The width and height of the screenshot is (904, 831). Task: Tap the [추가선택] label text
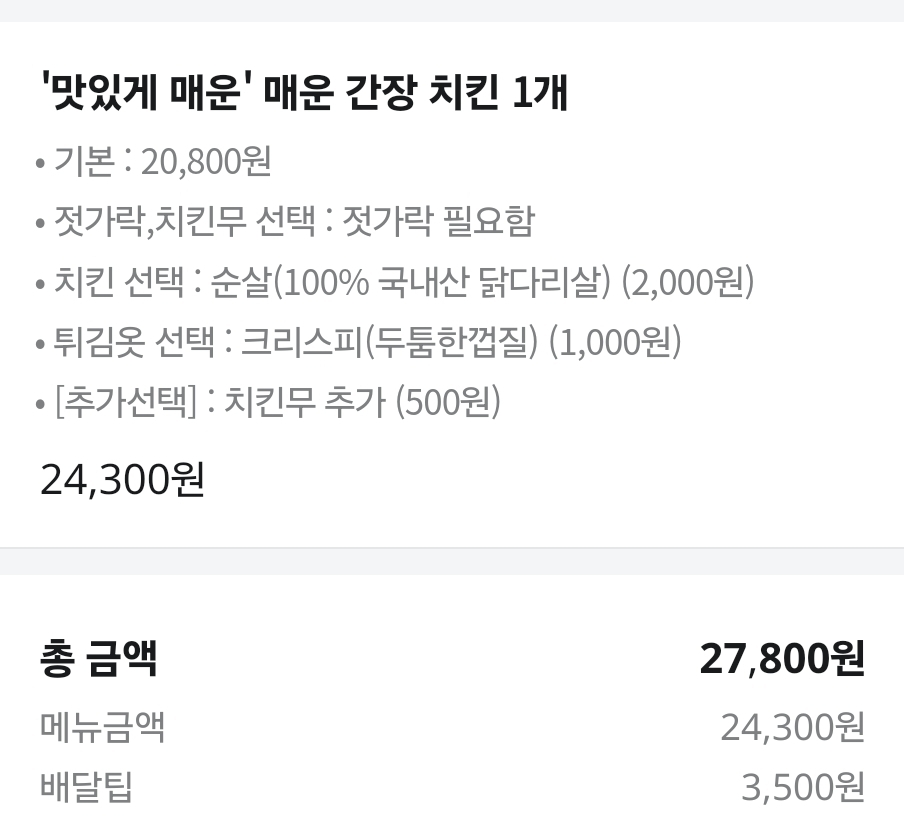[126, 402]
